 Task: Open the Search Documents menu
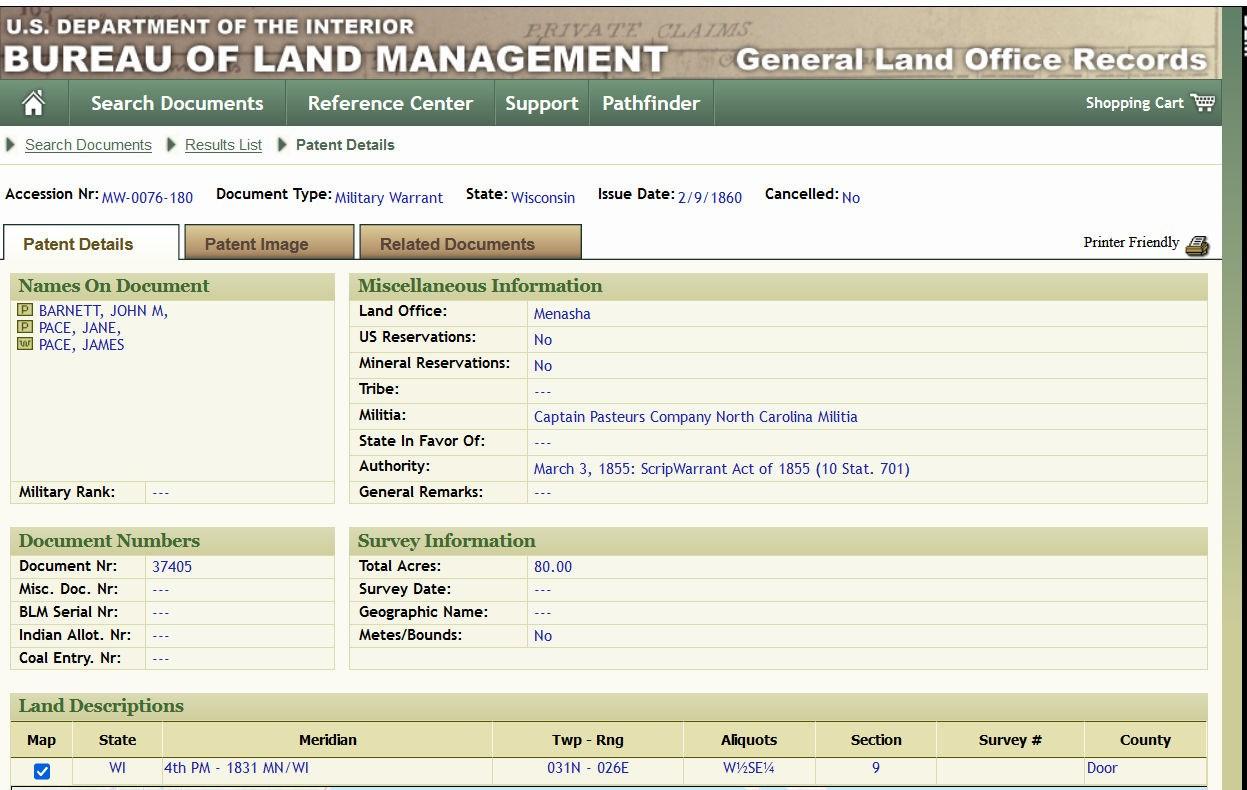pyautogui.click(x=177, y=103)
